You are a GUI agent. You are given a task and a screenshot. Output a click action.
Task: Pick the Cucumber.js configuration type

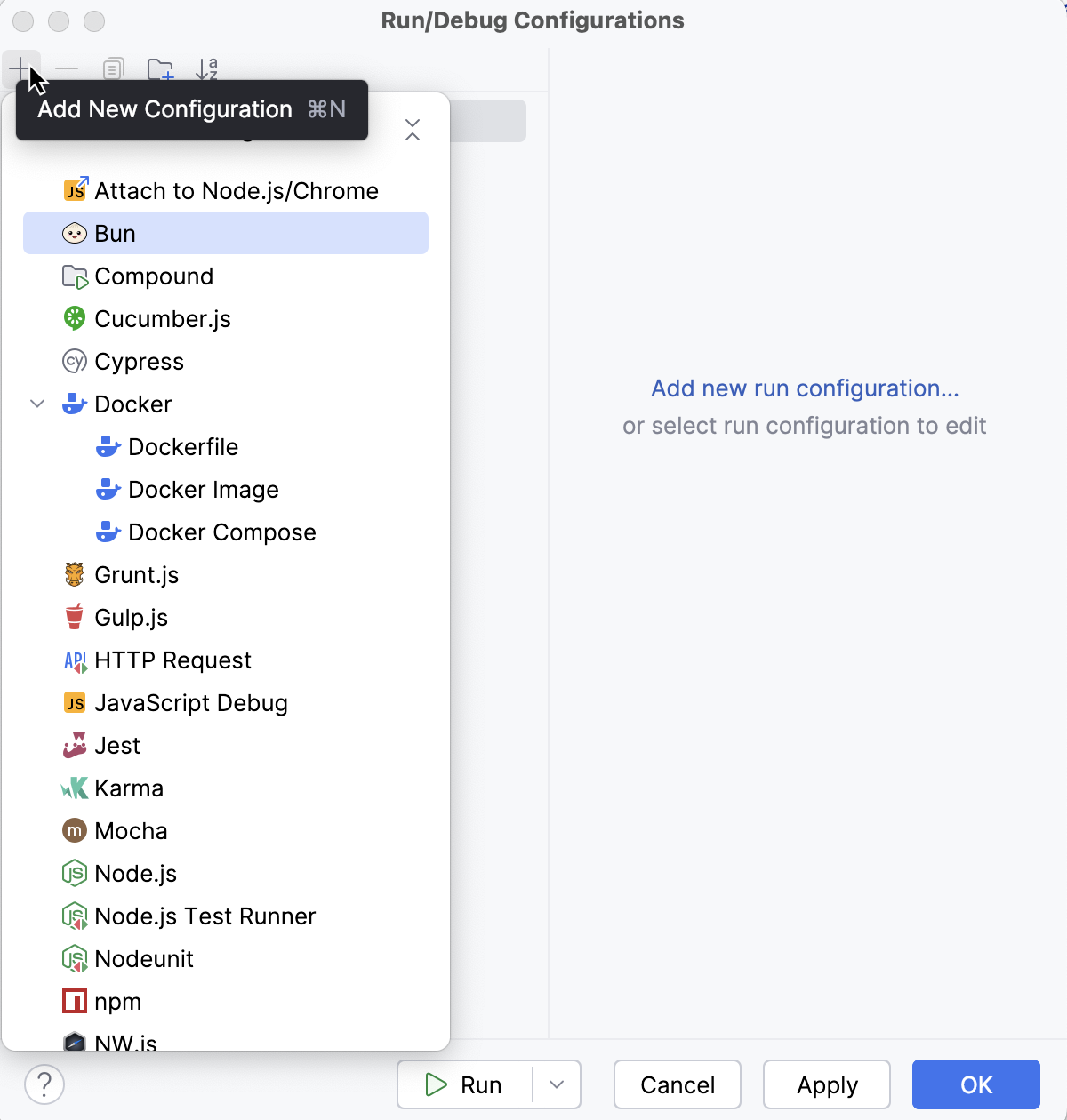coord(163,318)
